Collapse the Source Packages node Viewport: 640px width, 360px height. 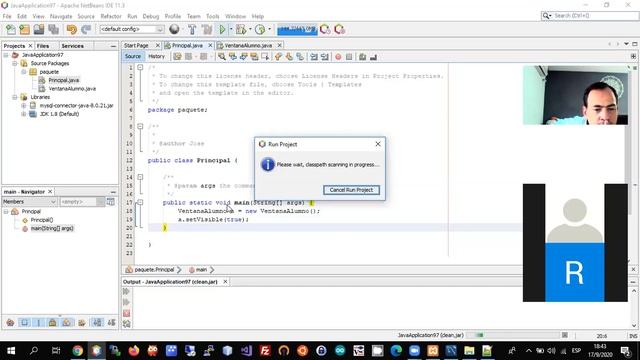coord(15,64)
